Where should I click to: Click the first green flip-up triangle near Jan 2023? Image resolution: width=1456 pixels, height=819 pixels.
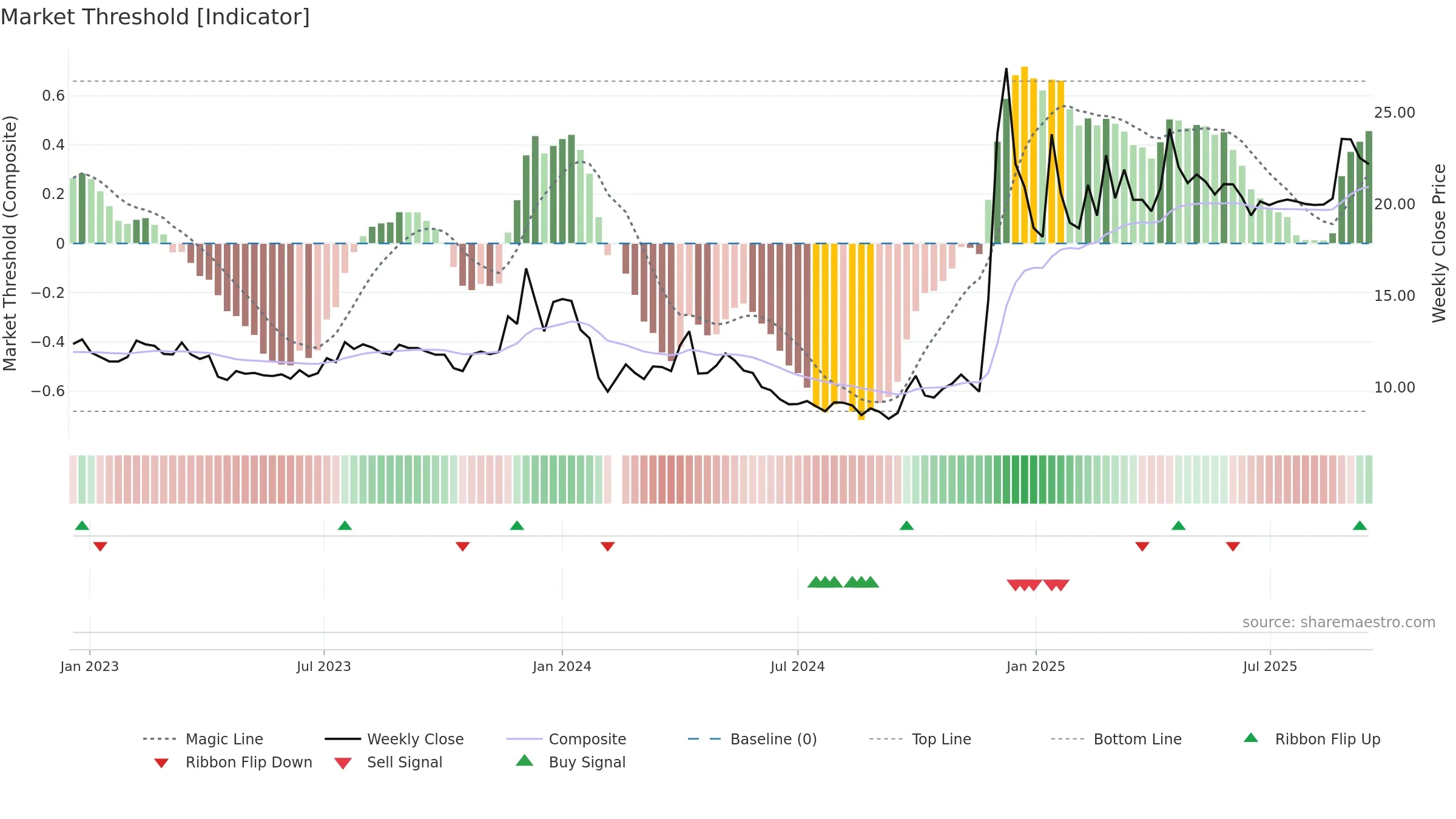click(x=82, y=525)
